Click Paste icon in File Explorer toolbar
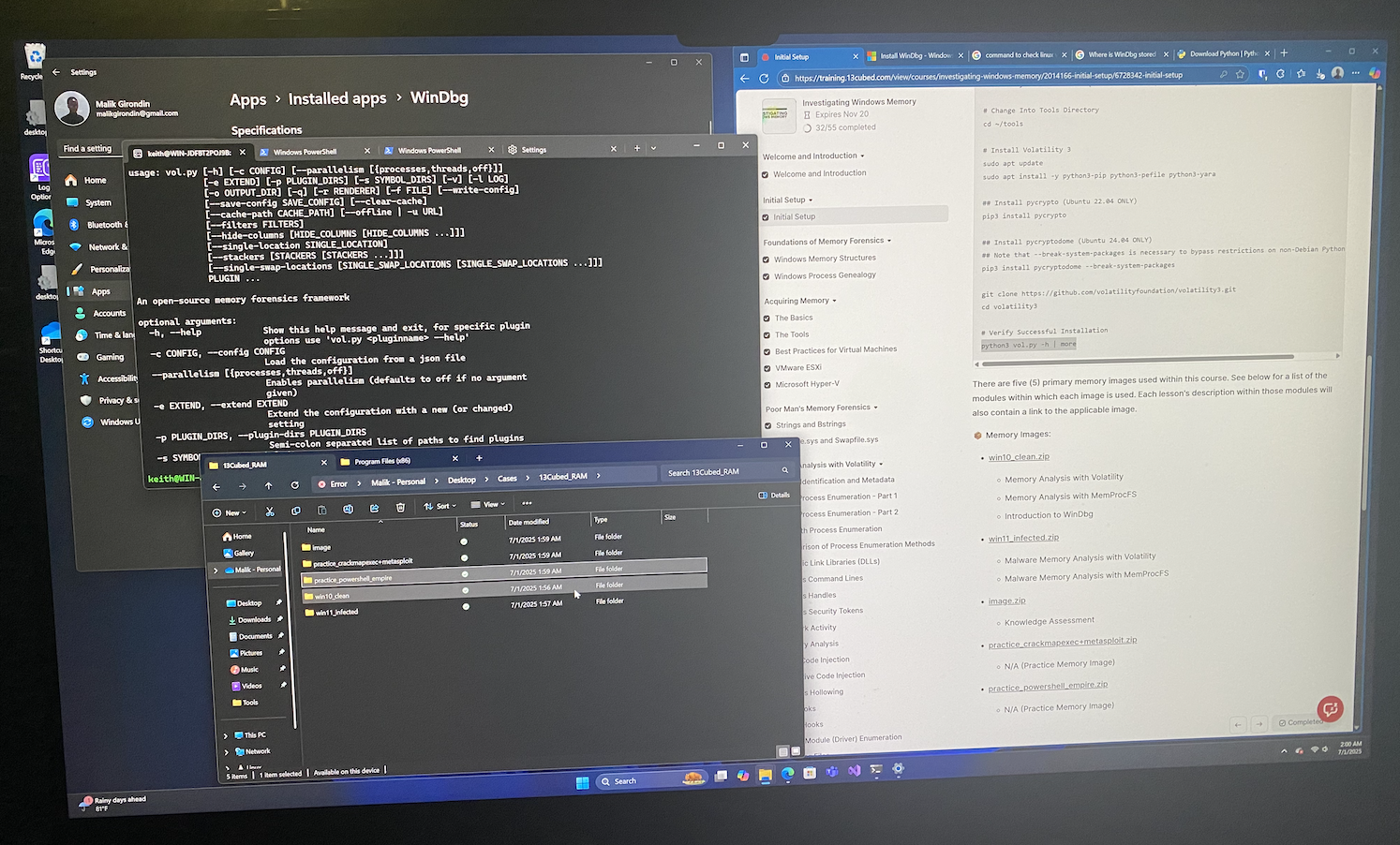Viewport: 1400px width, 845px height. tap(321, 510)
